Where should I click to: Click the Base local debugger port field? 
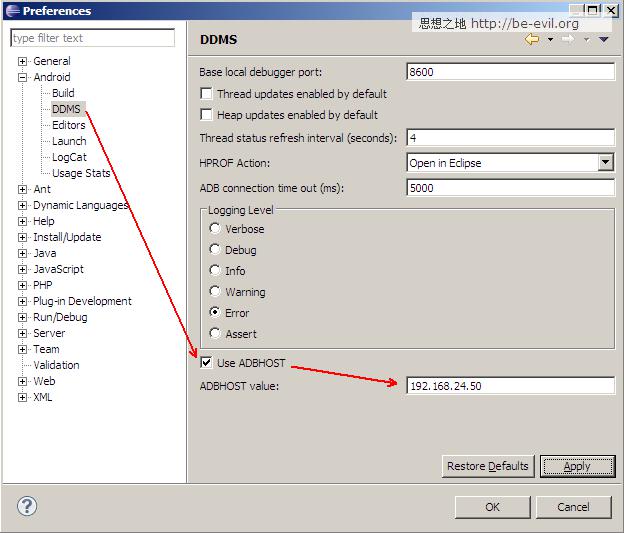pos(510,72)
